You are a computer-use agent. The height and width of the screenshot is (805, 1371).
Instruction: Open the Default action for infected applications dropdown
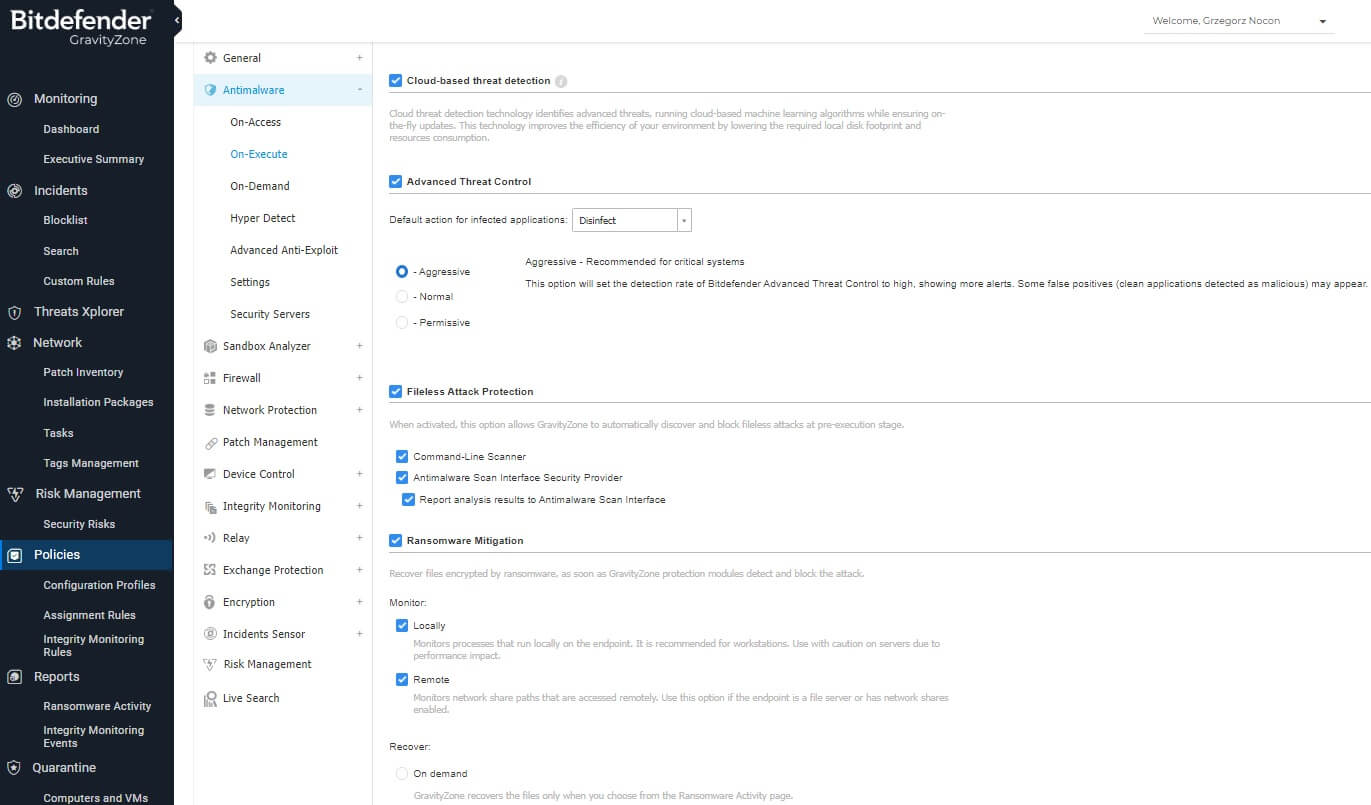tap(683, 219)
